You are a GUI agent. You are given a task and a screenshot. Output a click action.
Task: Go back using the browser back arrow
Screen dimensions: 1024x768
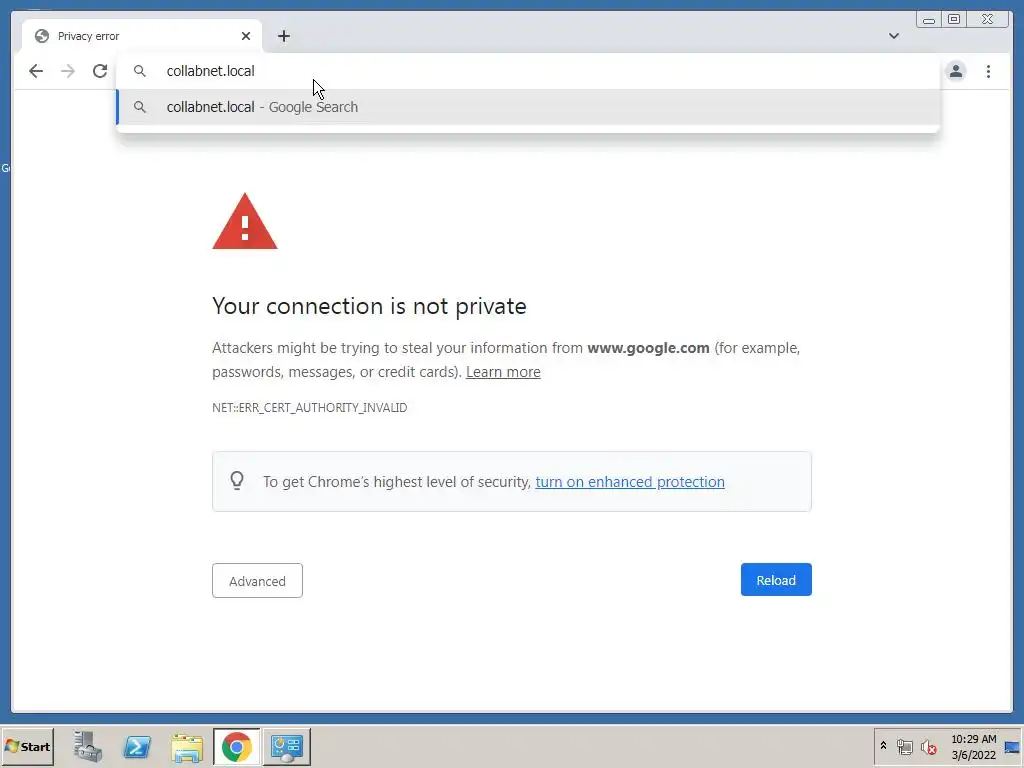(36, 71)
